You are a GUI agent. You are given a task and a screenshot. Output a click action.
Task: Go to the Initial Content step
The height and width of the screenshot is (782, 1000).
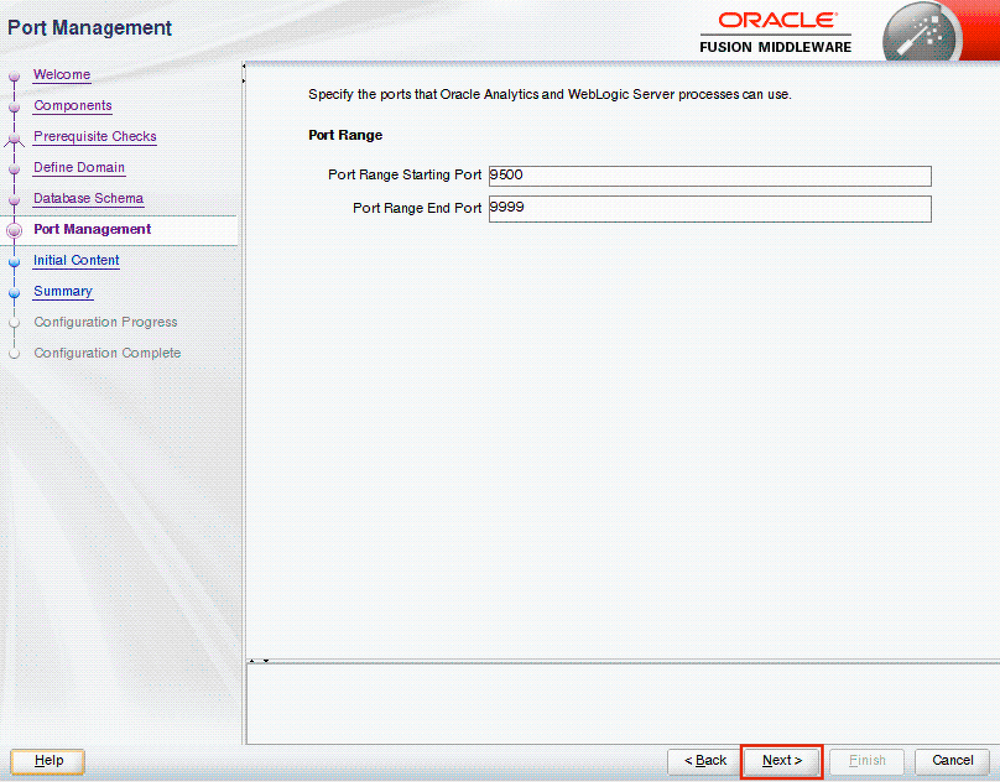click(x=77, y=260)
